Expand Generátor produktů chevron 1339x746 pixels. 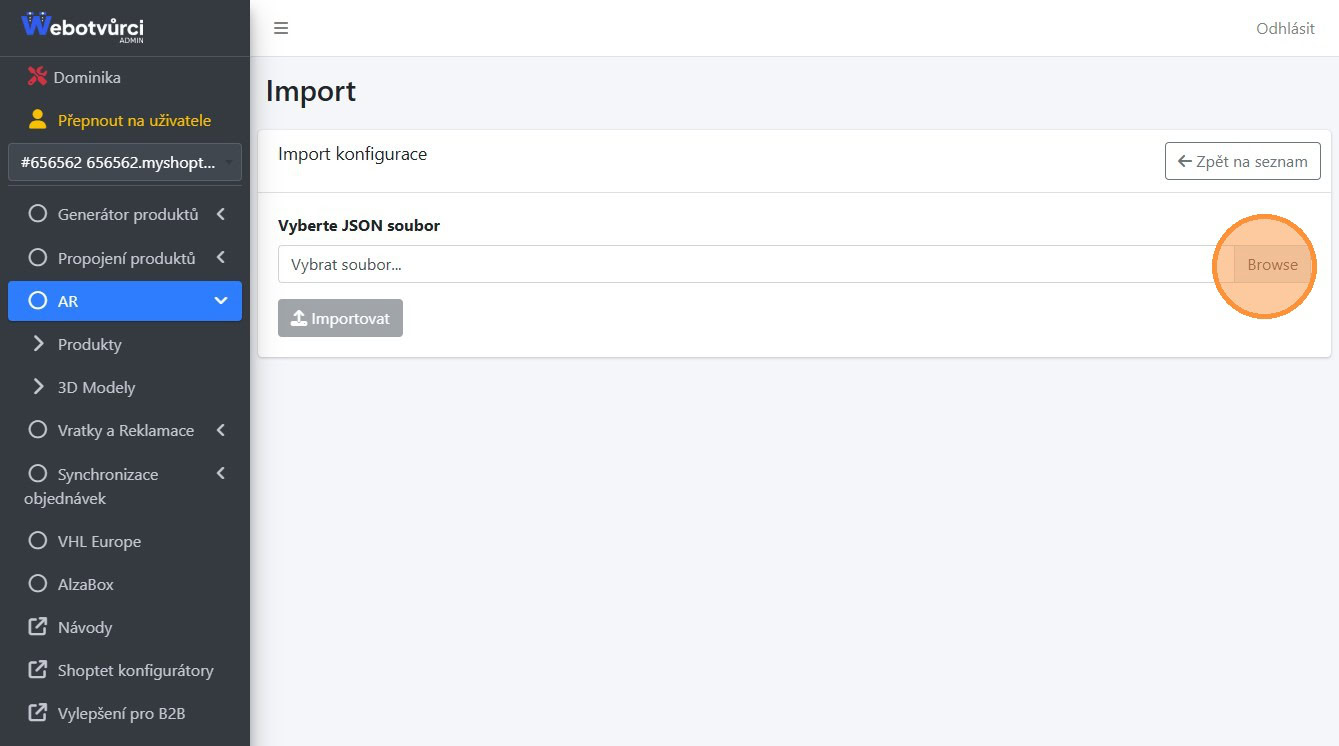point(221,214)
